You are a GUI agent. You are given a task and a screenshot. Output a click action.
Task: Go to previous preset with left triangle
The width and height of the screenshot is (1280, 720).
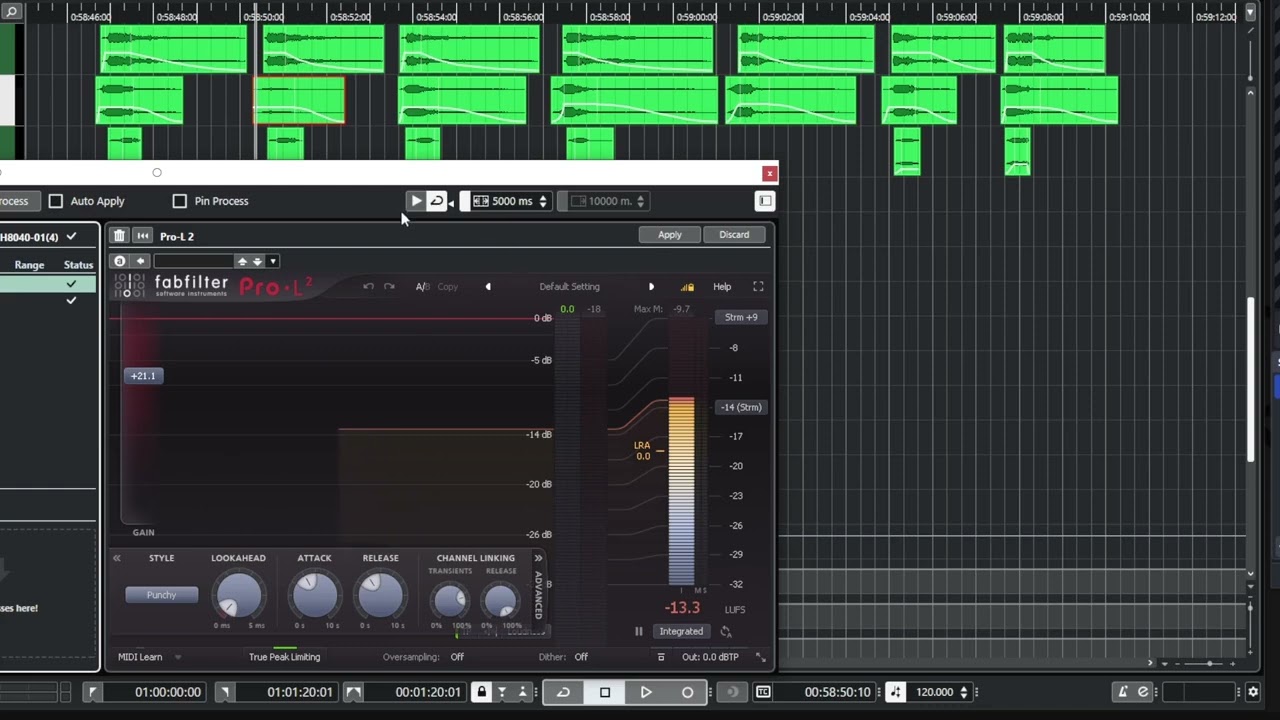488,287
